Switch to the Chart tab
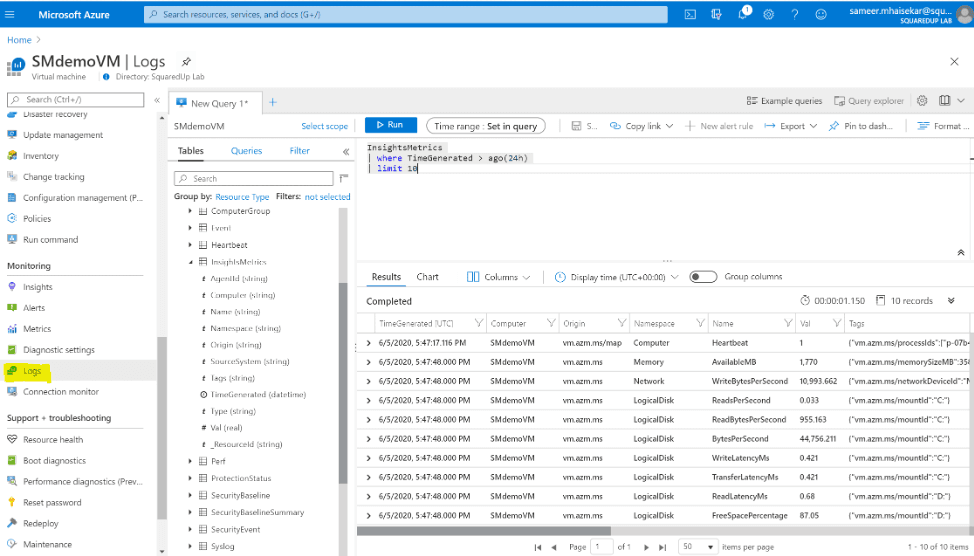This screenshot has width=974, height=556. tap(427, 277)
